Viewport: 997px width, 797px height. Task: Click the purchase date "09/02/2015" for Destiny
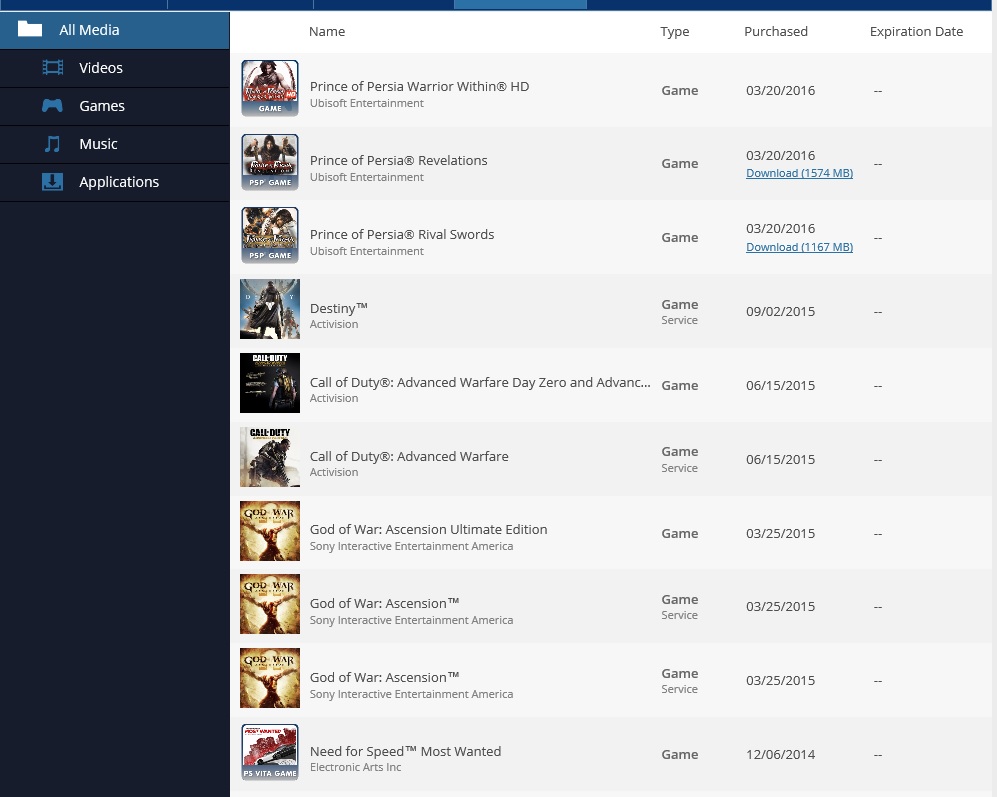coord(780,312)
